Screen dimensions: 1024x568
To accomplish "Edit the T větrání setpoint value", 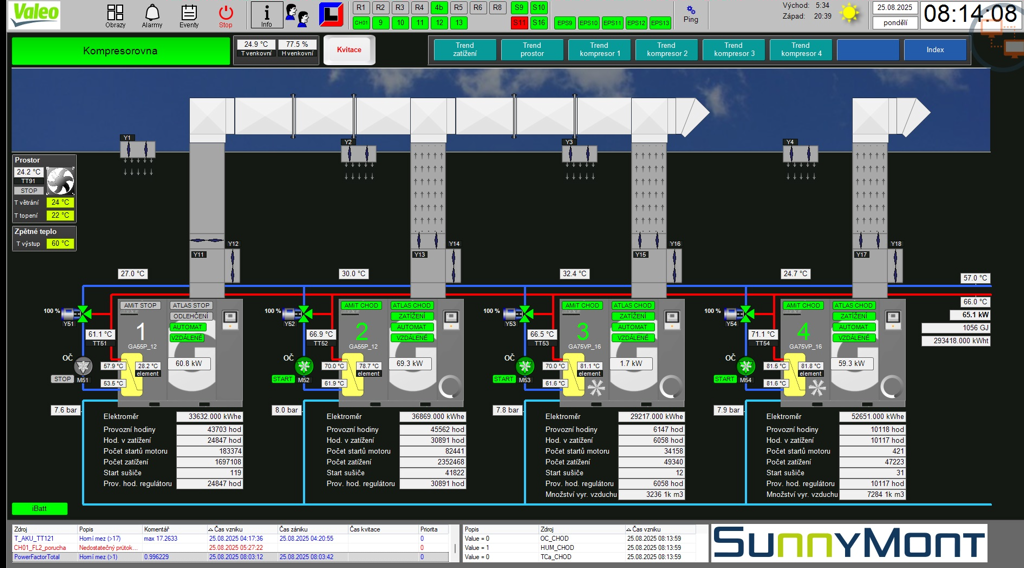I will [60, 203].
